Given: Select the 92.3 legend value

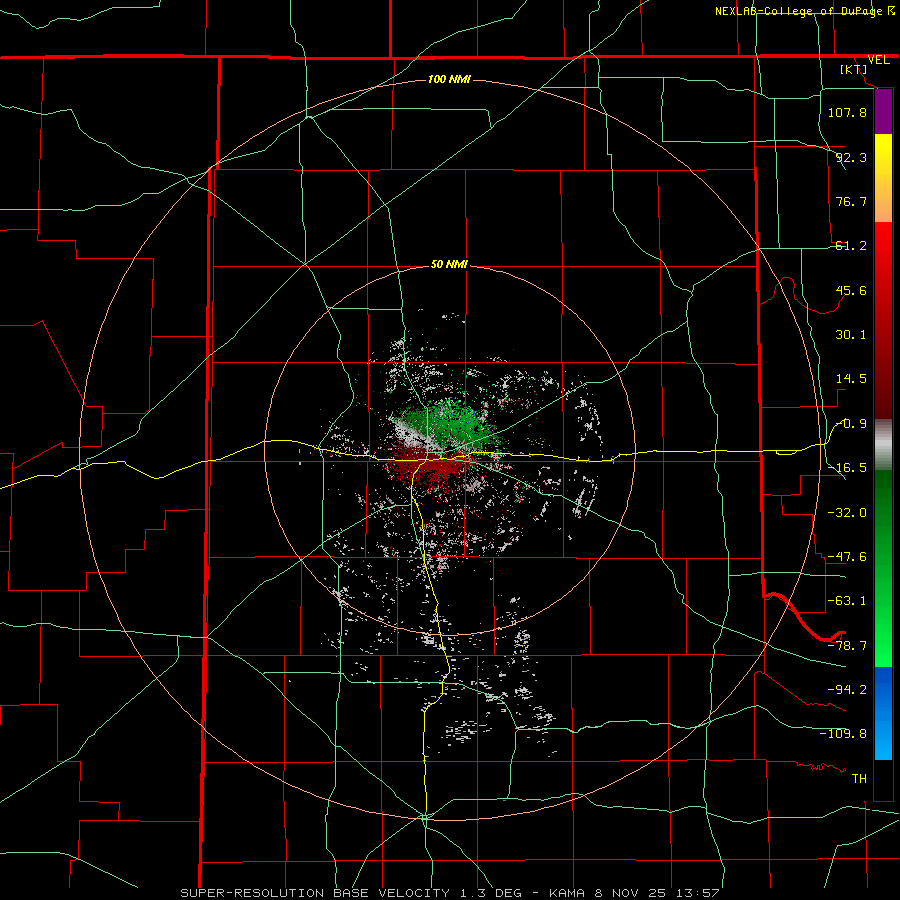Looking at the screenshot, I should tap(851, 157).
